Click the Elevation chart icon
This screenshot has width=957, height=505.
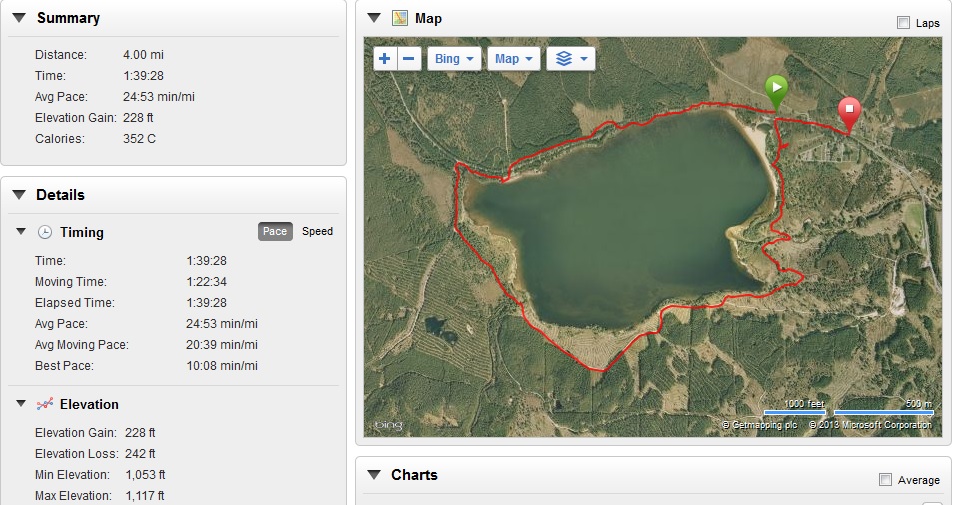tap(45, 404)
